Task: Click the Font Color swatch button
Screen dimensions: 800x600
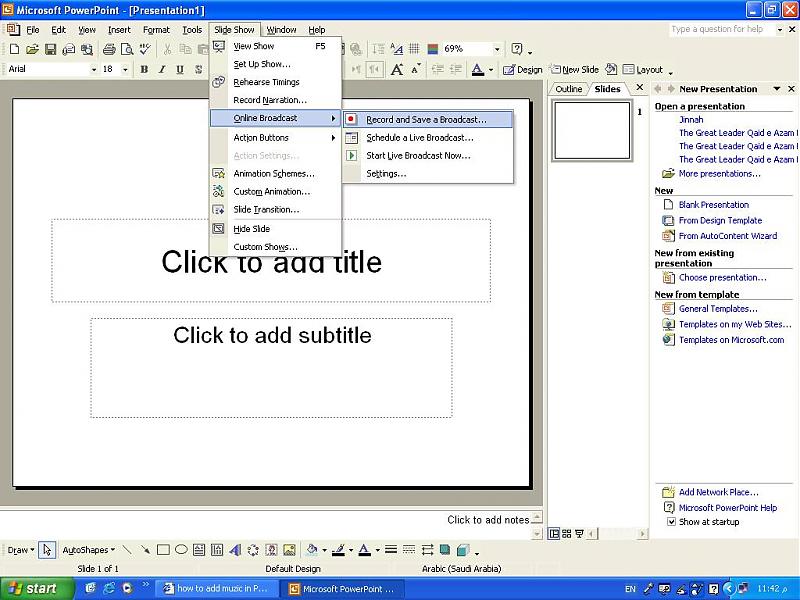Action: [477, 70]
